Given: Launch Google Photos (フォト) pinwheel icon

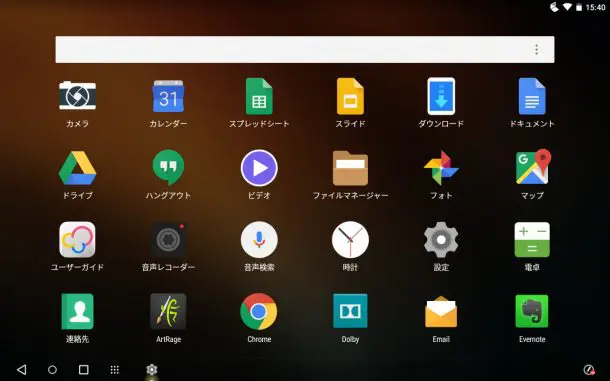Looking at the screenshot, I should click(441, 168).
